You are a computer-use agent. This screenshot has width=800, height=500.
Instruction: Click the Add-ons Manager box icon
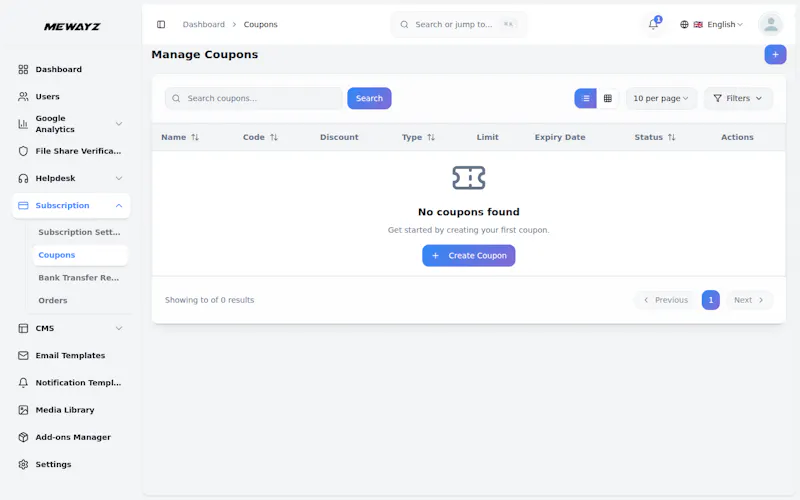[x=23, y=437]
